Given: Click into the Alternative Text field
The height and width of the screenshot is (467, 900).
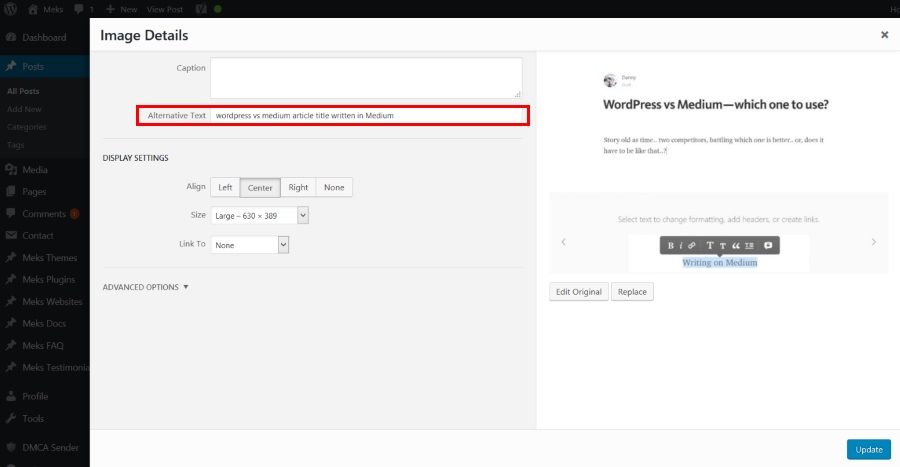Looking at the screenshot, I should click(x=368, y=115).
